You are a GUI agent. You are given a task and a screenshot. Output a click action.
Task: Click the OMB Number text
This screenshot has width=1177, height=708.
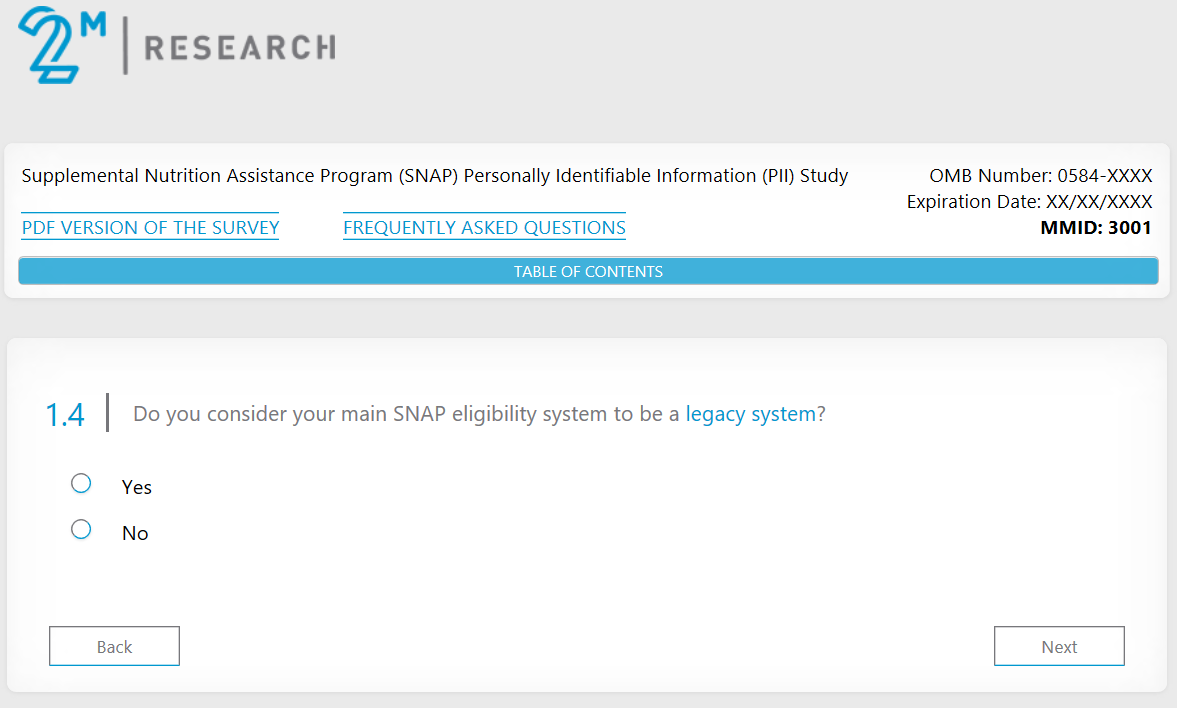coord(1040,176)
